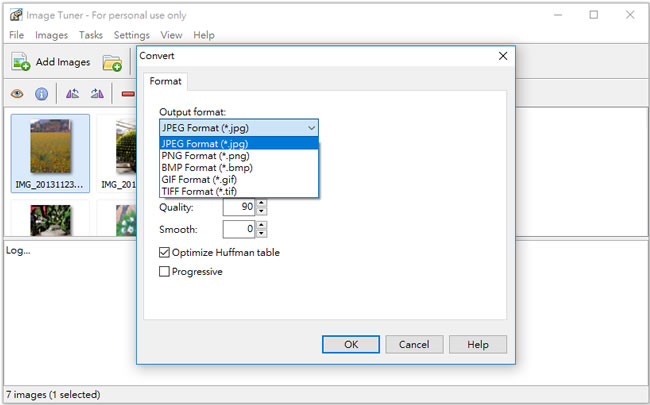Open the File menu
650x405 pixels.
(17, 35)
